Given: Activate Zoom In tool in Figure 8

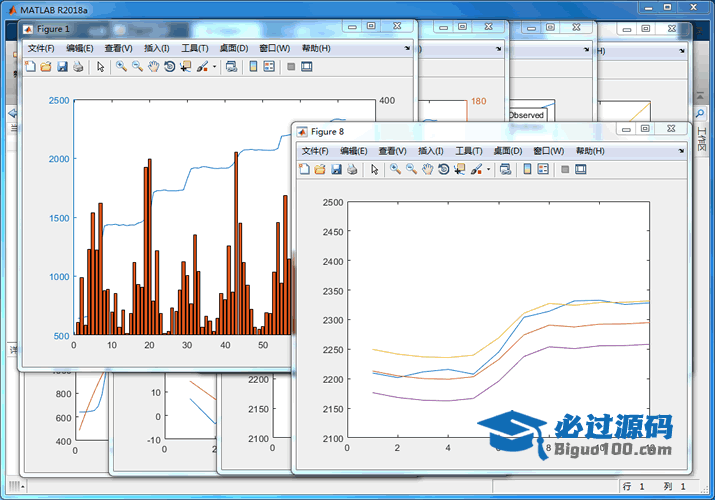Looking at the screenshot, I should 395,169.
